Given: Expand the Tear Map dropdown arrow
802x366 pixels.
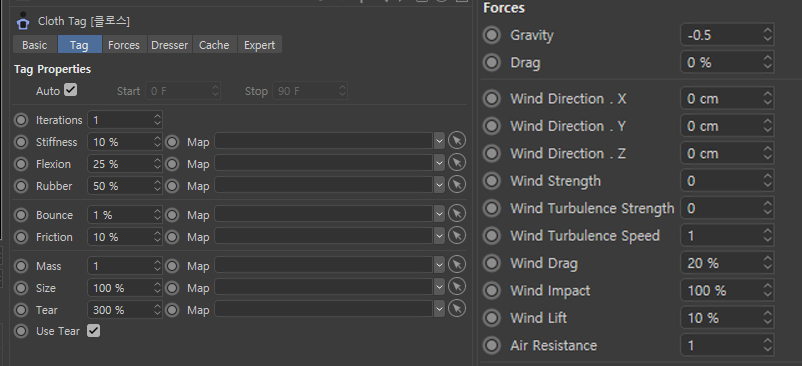Looking at the screenshot, I should click(439, 309).
